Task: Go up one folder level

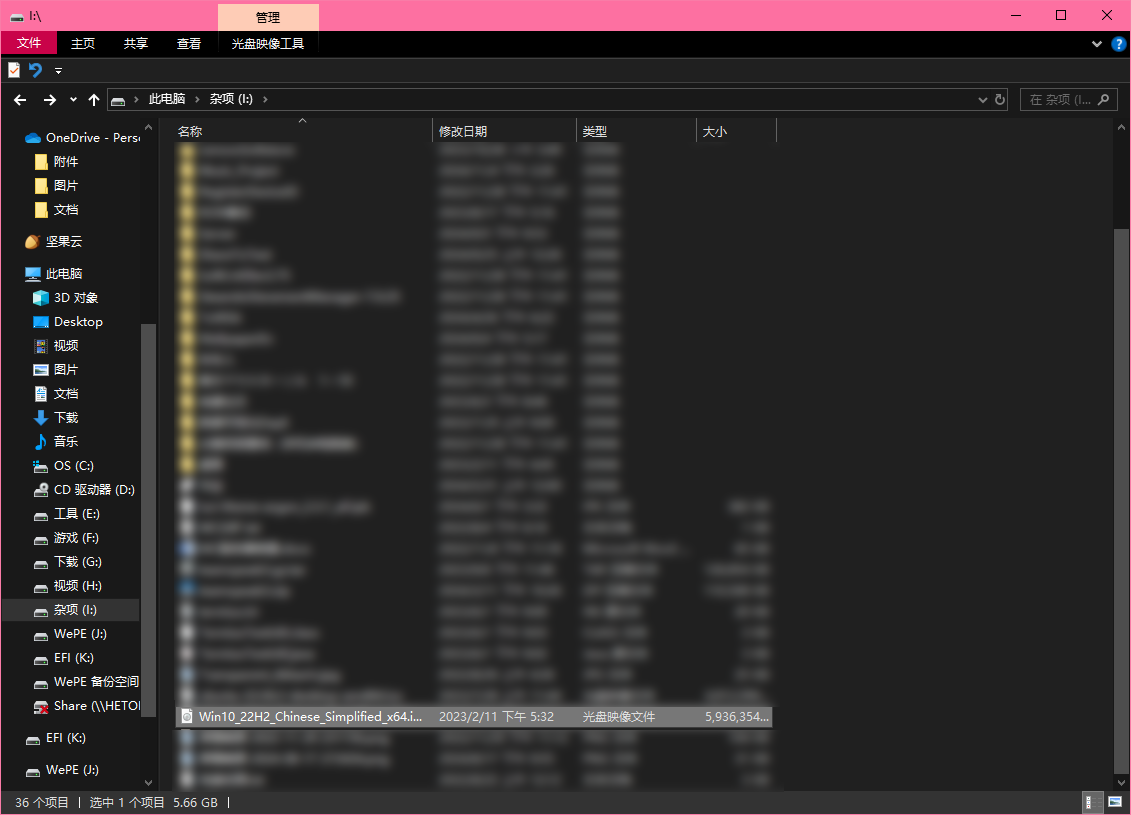Action: (x=94, y=100)
